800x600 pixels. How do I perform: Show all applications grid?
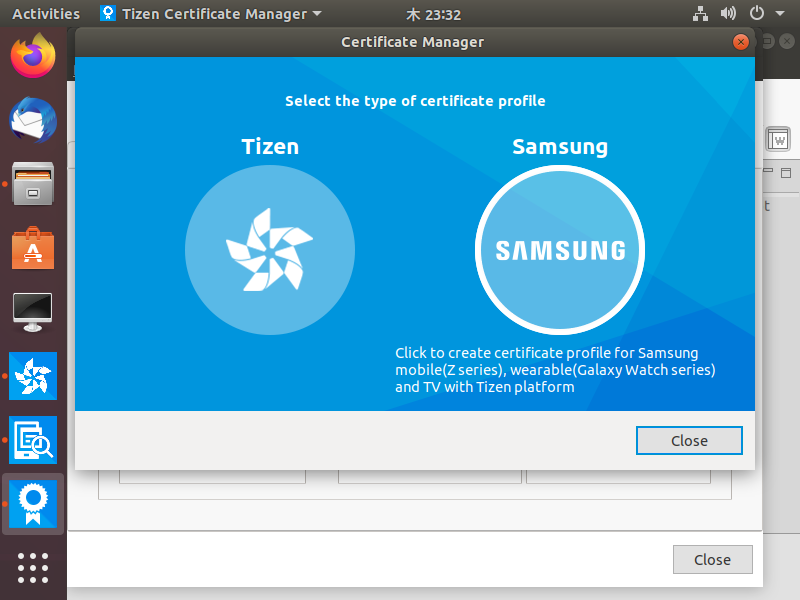(x=33, y=568)
